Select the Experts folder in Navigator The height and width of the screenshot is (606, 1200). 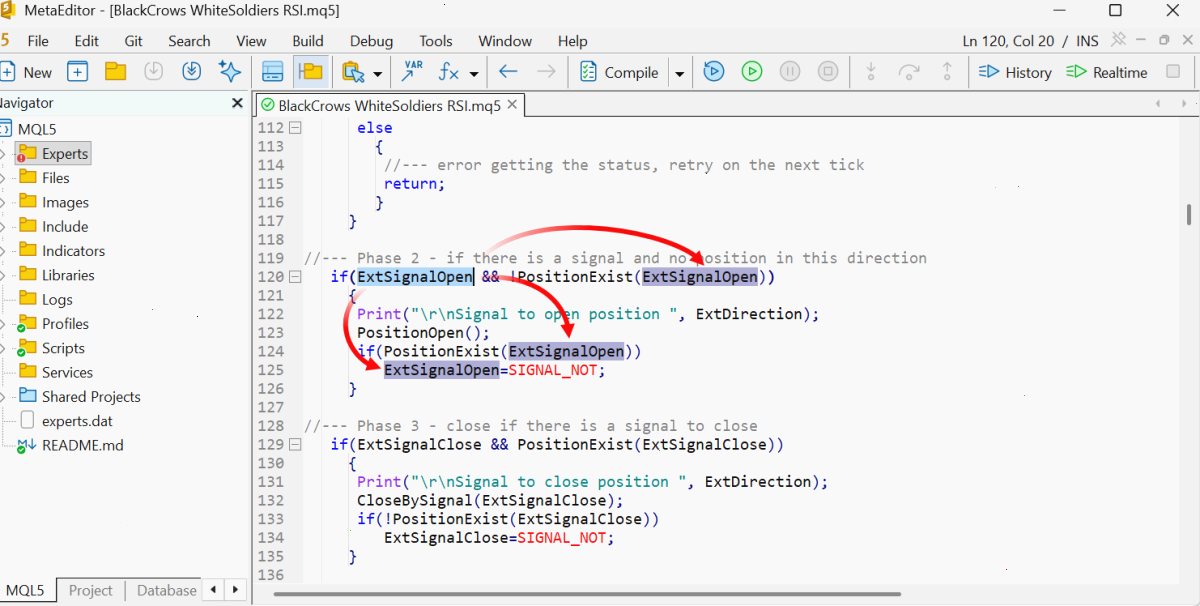[x=54, y=154]
